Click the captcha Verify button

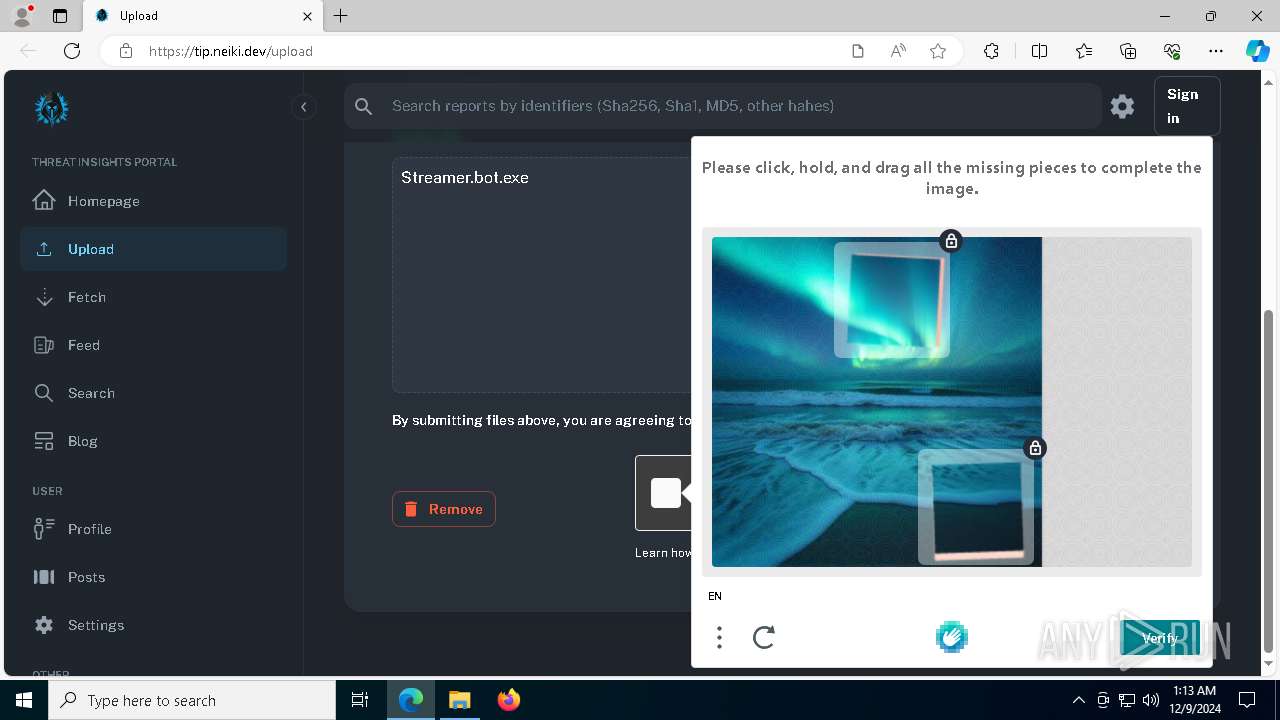click(1160, 638)
